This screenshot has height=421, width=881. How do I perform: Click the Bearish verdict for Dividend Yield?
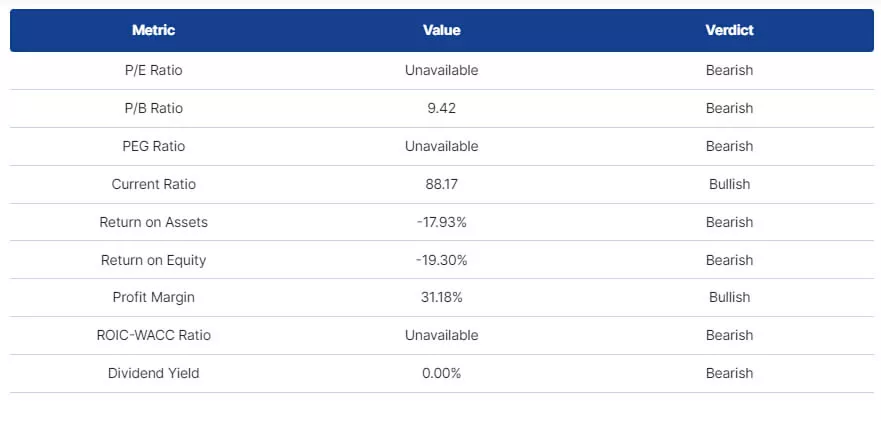[x=729, y=373]
